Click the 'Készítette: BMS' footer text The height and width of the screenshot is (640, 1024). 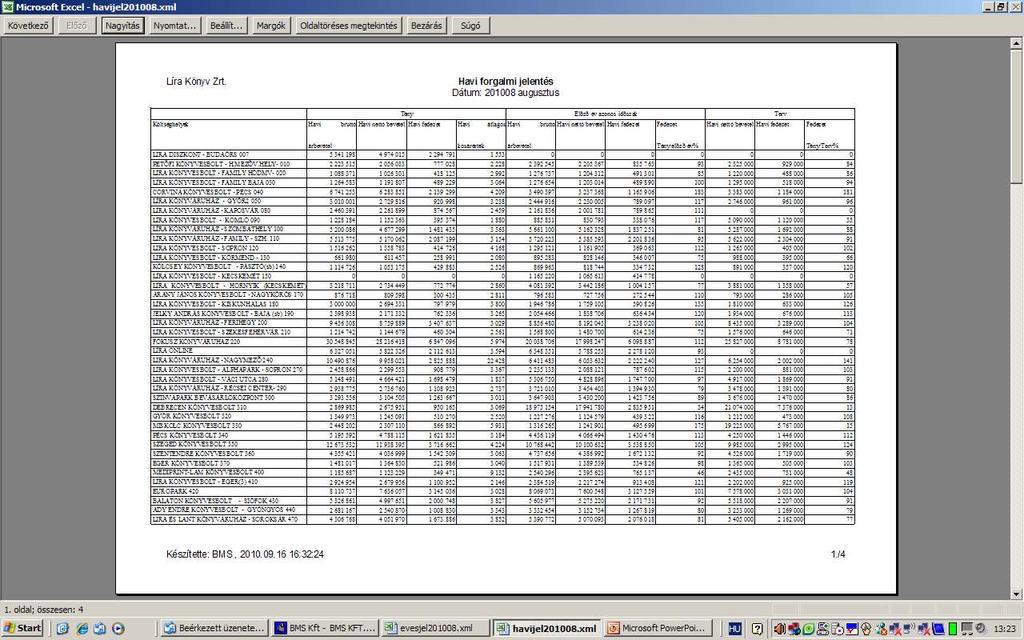[200, 554]
